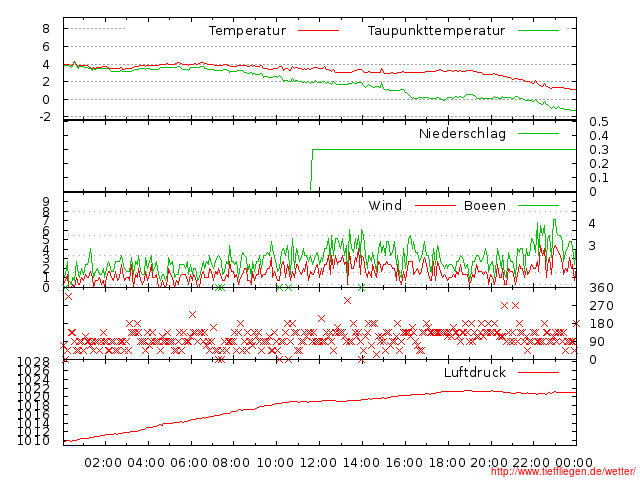Click the Taupunkttemperatur legend label
640x480 pixels.
[436, 31]
